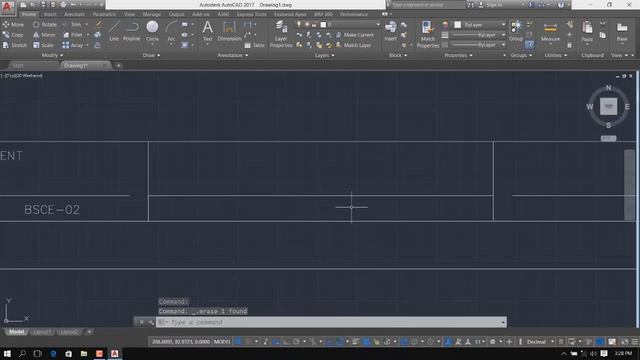
Task: Click Match Layer button
Action: [x=353, y=45]
